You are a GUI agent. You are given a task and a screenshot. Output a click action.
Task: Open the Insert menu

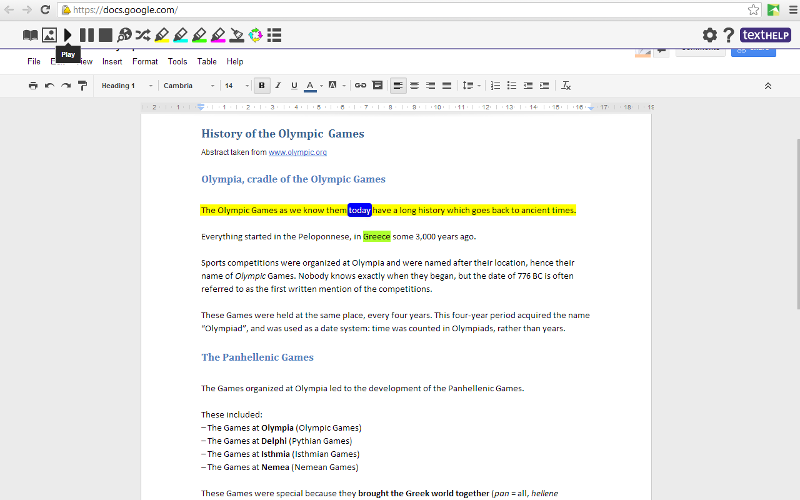(112, 62)
